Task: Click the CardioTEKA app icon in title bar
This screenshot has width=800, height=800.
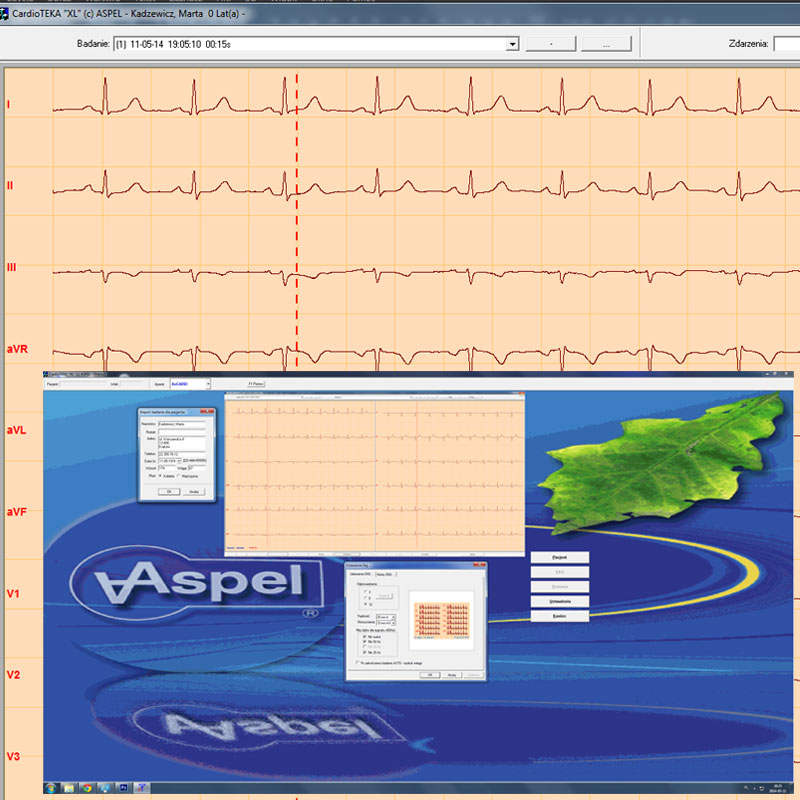Action: [x=4, y=14]
